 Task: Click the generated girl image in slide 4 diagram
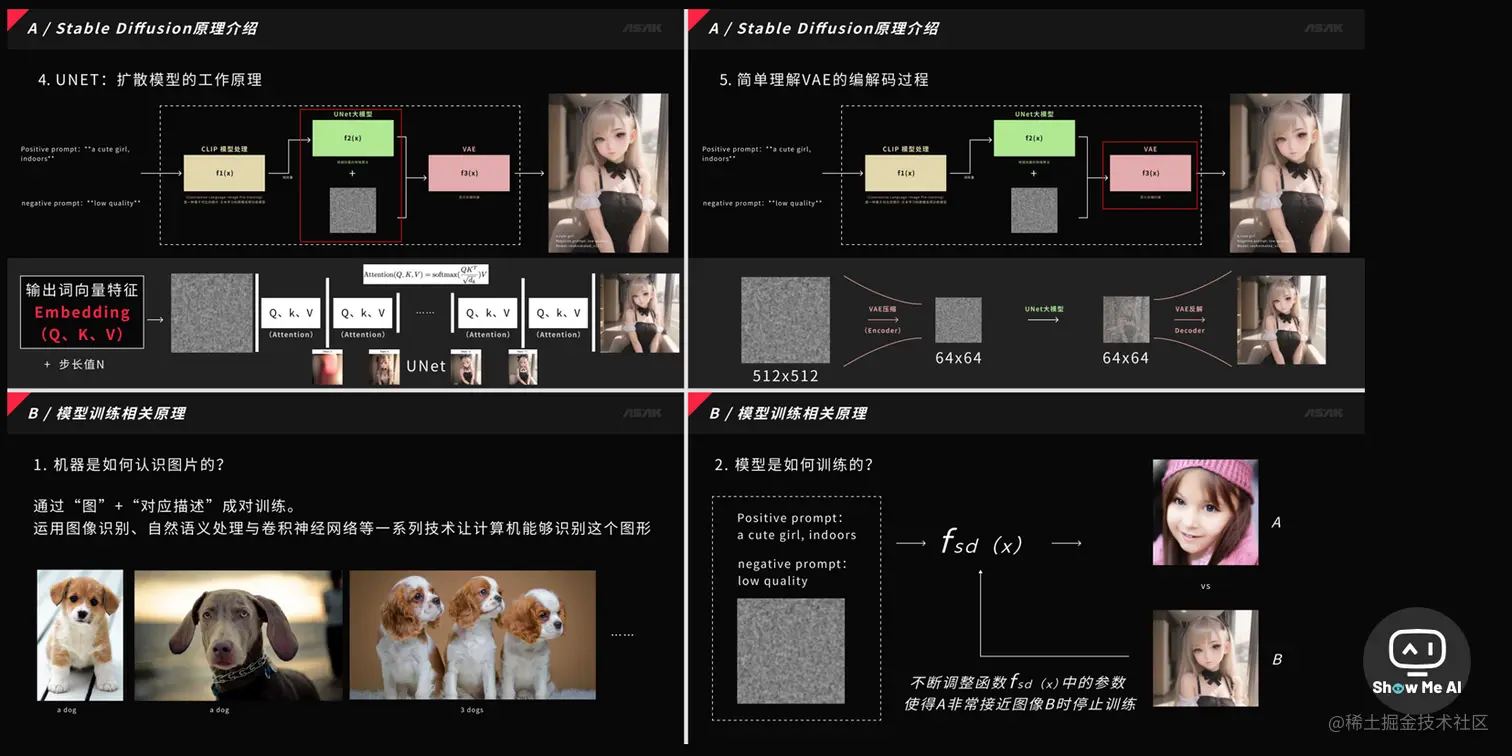(x=608, y=173)
